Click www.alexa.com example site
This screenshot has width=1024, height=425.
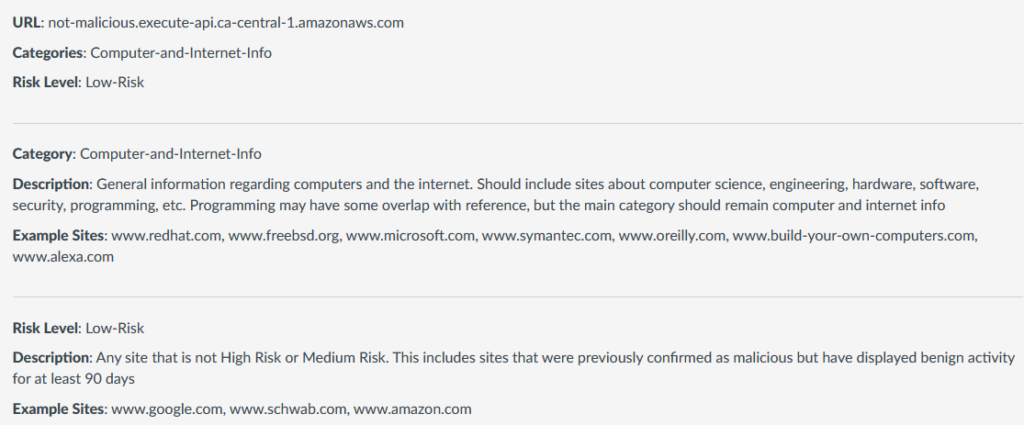pyautogui.click(x=63, y=257)
